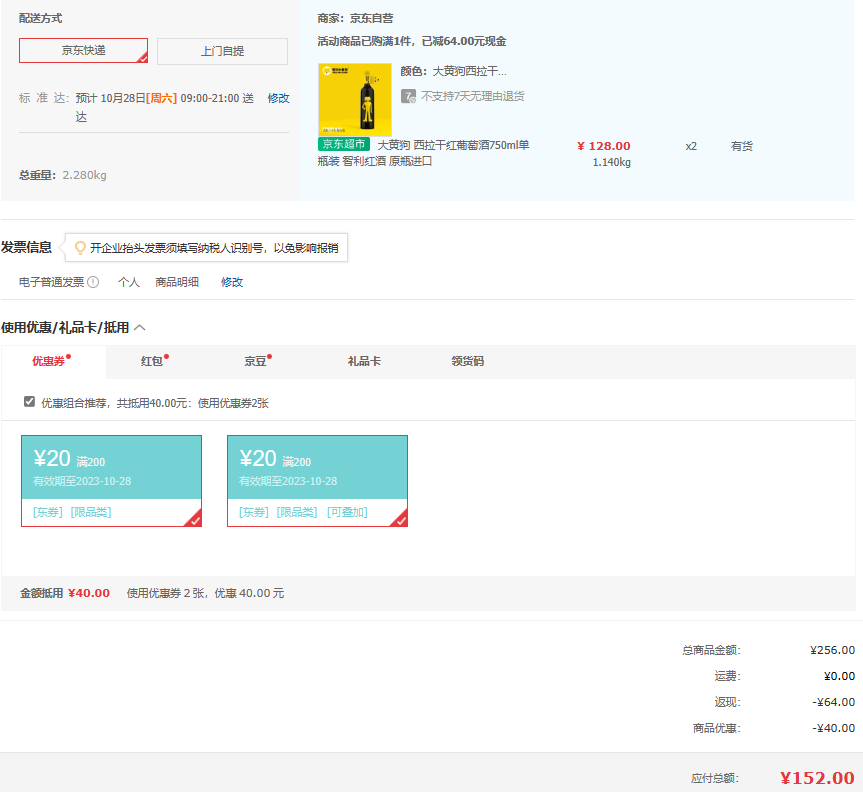Viewport: 863px width, 792px height.
Task: Switch to the 礼品卡 tab
Action: pyautogui.click(x=364, y=361)
